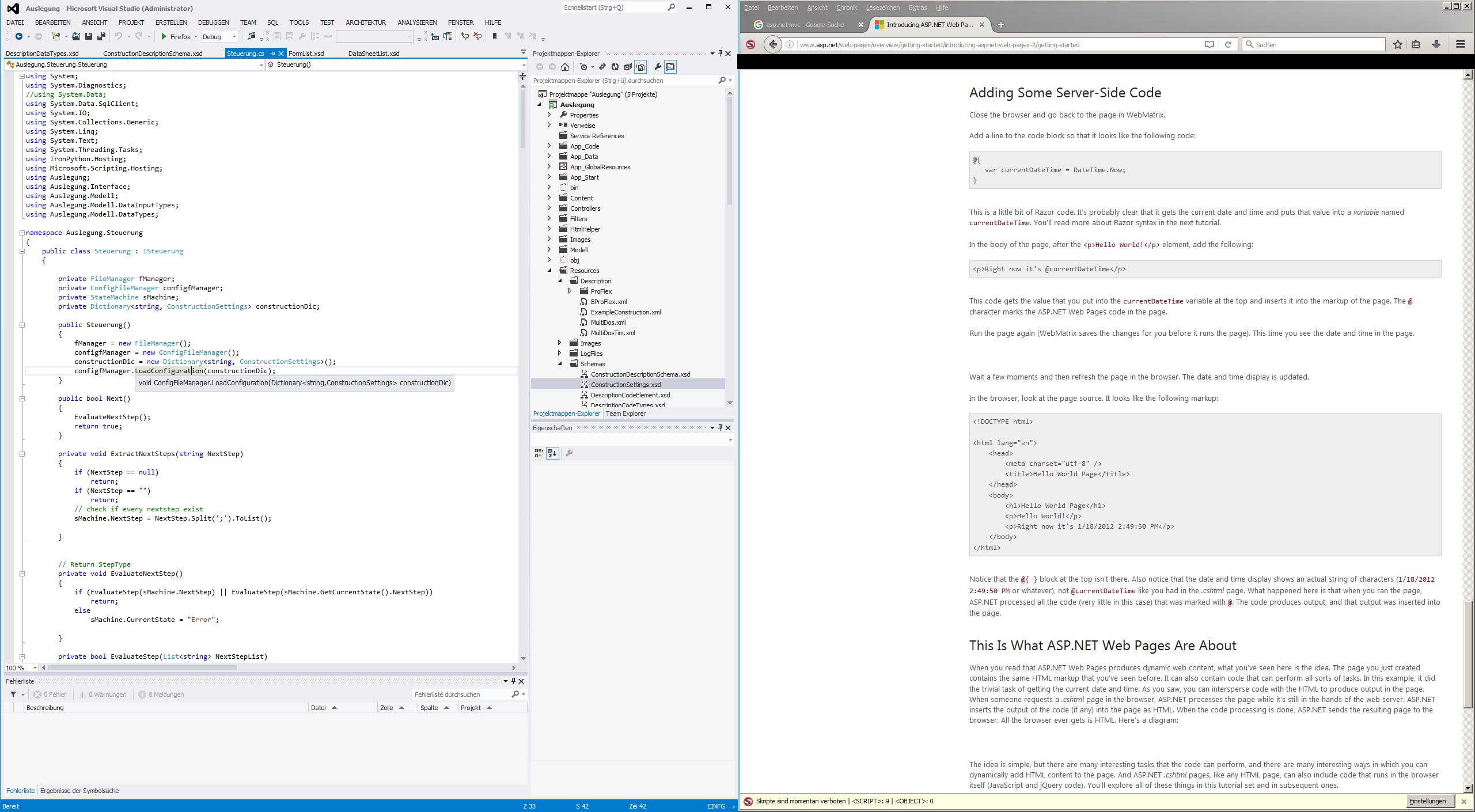The image size is (1475, 812).
Task: Expand the Controllers folder node
Action: click(549, 208)
